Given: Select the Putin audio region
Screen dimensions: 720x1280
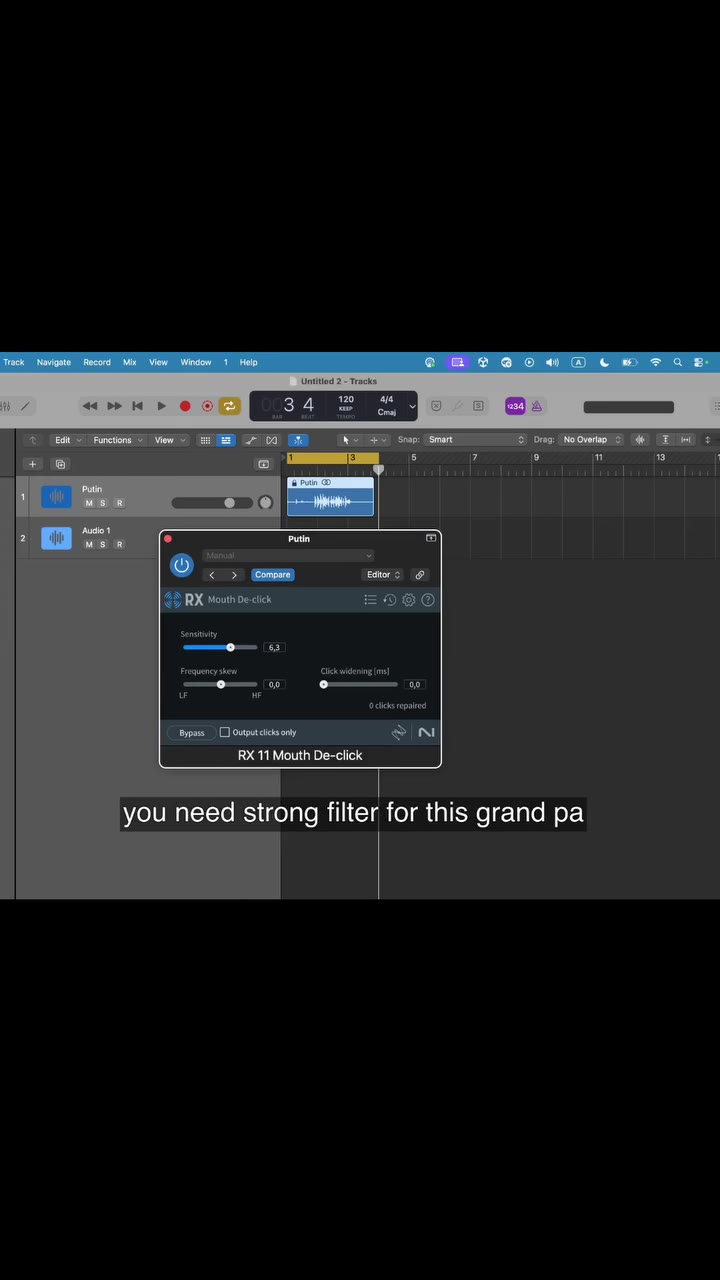Looking at the screenshot, I should [x=330, y=496].
